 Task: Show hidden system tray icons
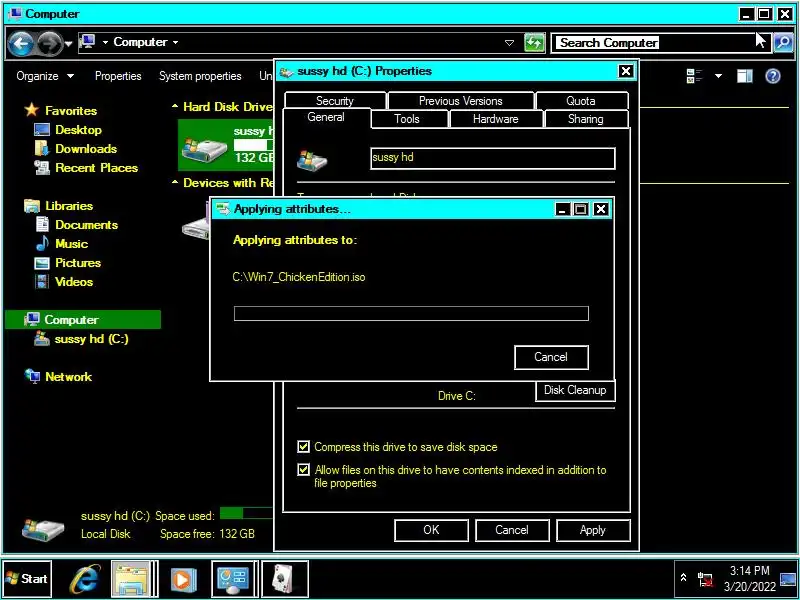point(684,578)
